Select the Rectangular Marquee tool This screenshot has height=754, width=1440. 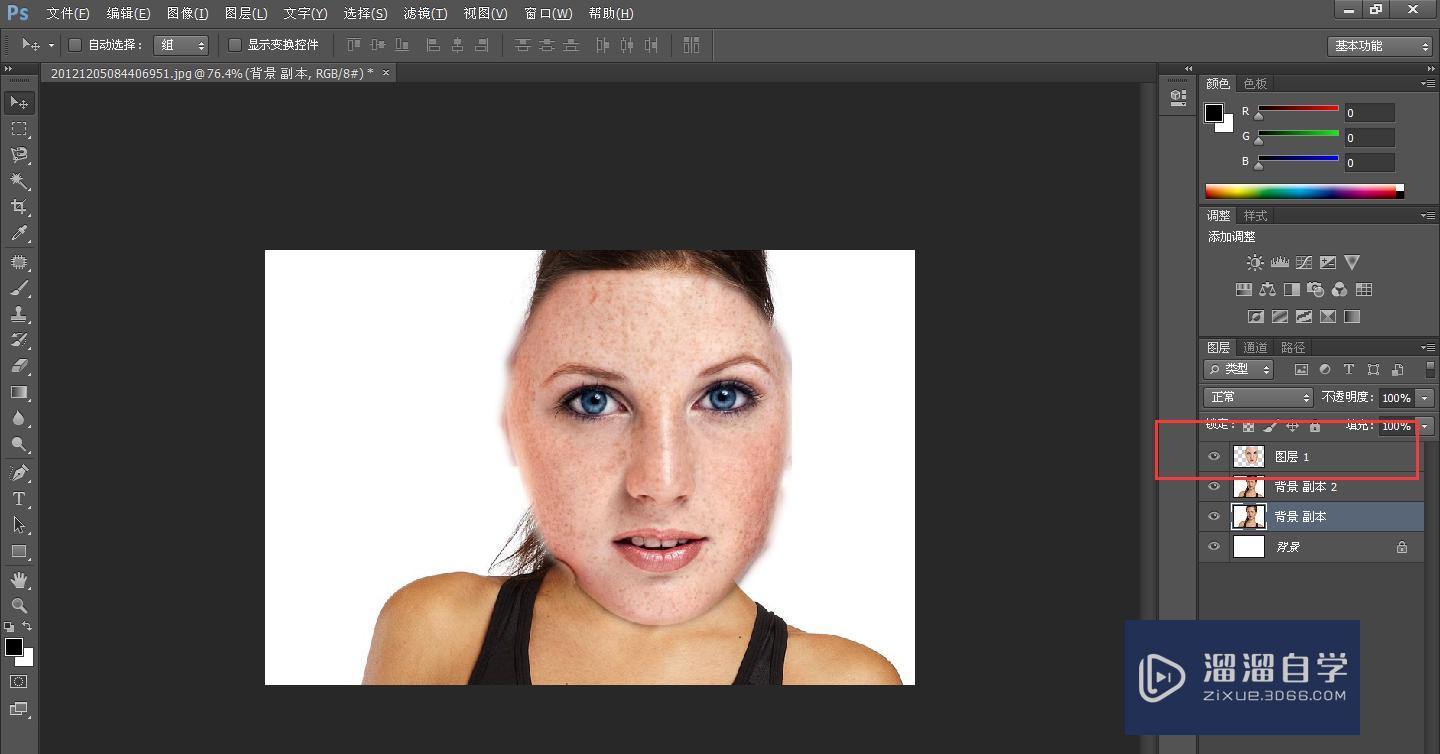coord(19,129)
